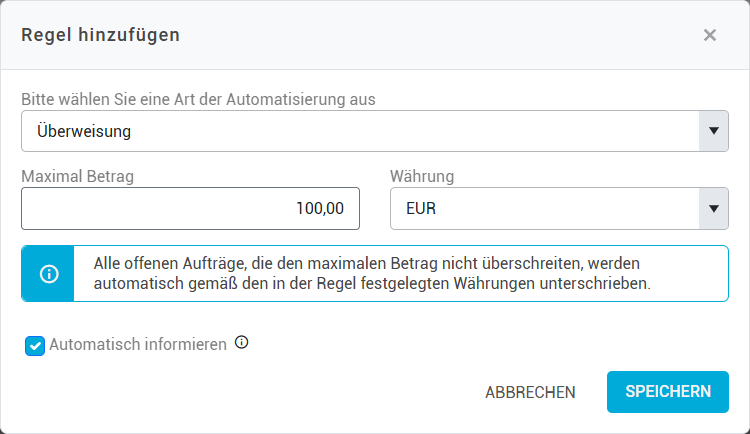Click the 100,00 amount value
Screen dimensions: 750x434
(320, 209)
